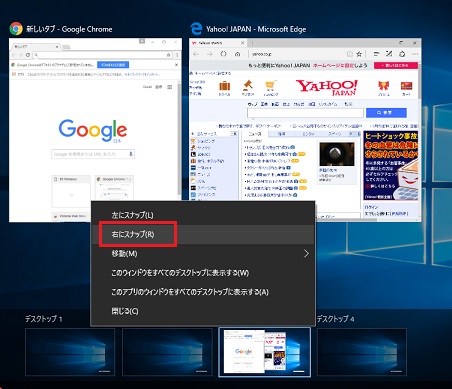This screenshot has height=389, width=452.
Task: Dismiss the Chrome infobar with its X
Action: coord(176,65)
